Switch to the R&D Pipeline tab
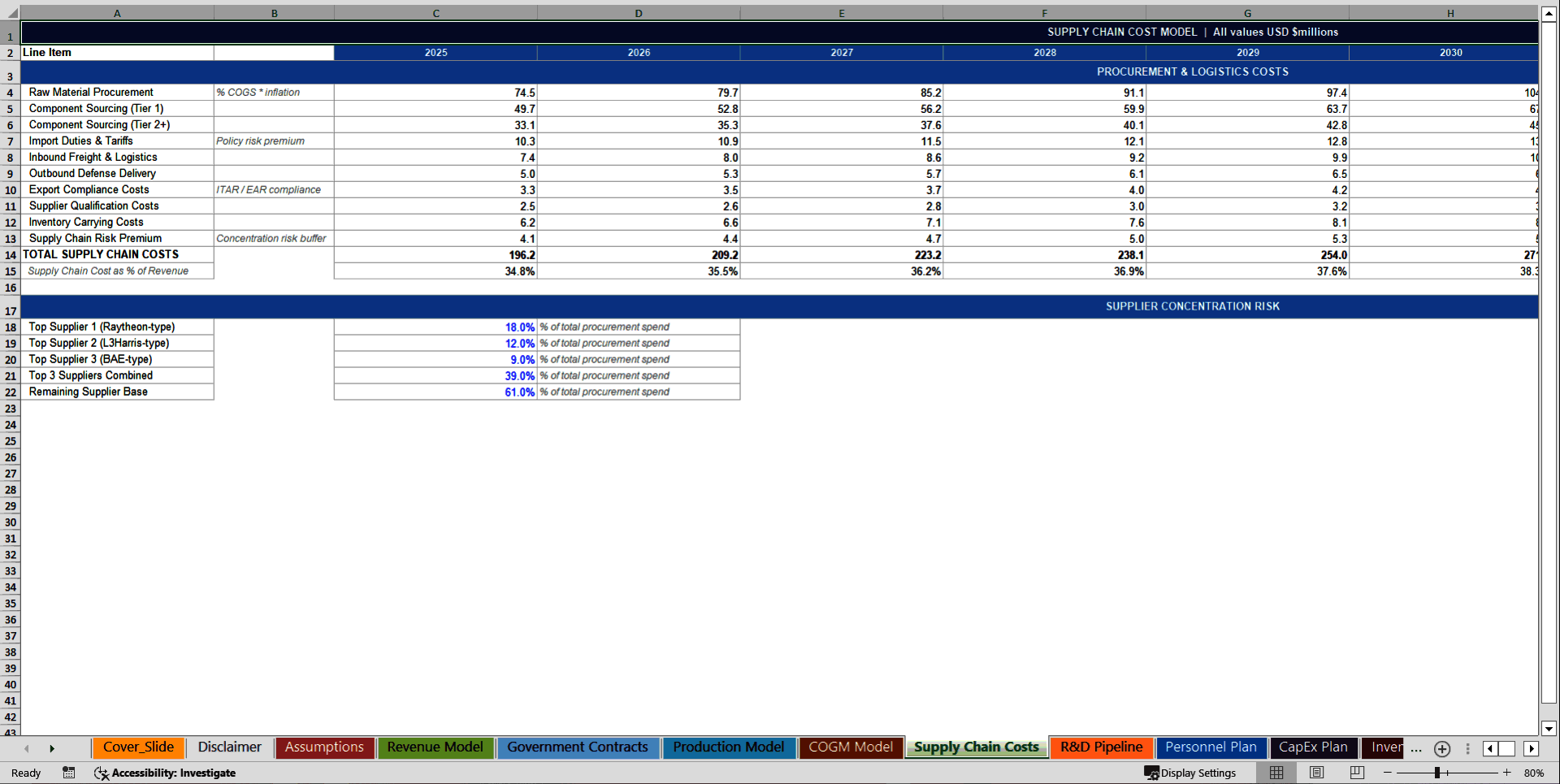The width and height of the screenshot is (1560, 784). click(1101, 747)
